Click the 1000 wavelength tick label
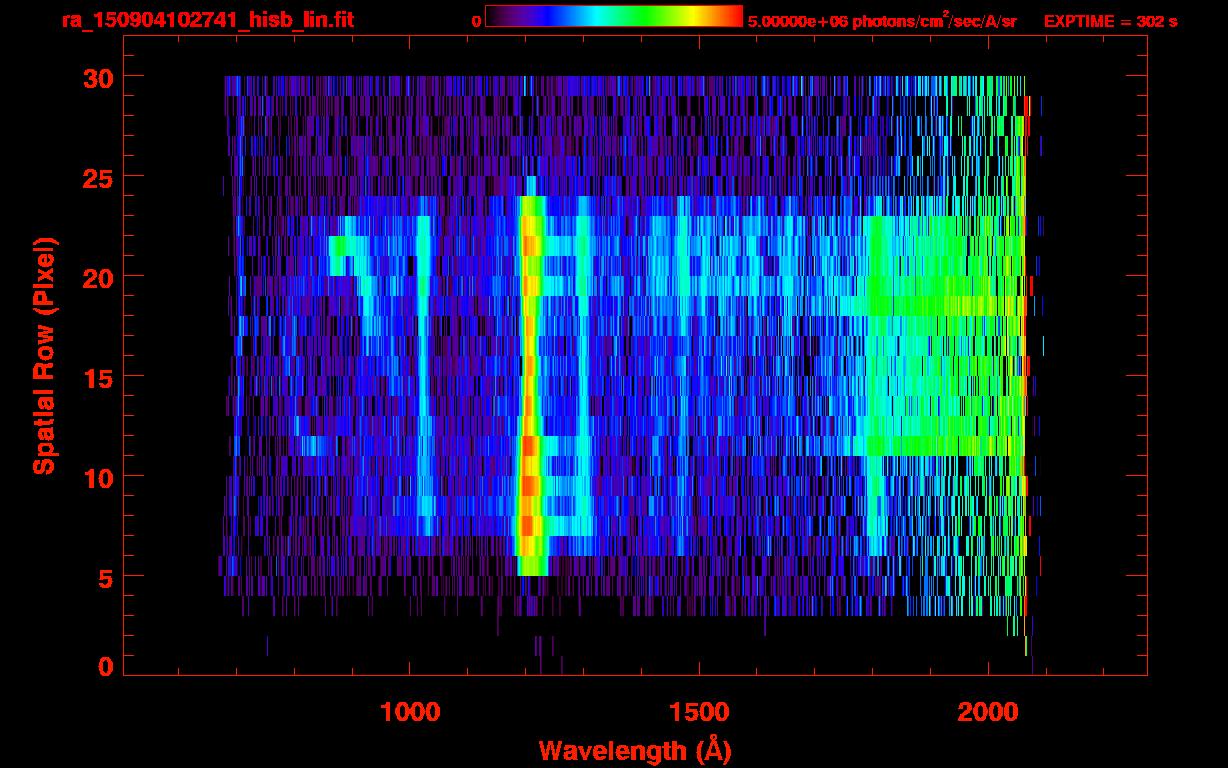The height and width of the screenshot is (768, 1228). click(x=409, y=711)
